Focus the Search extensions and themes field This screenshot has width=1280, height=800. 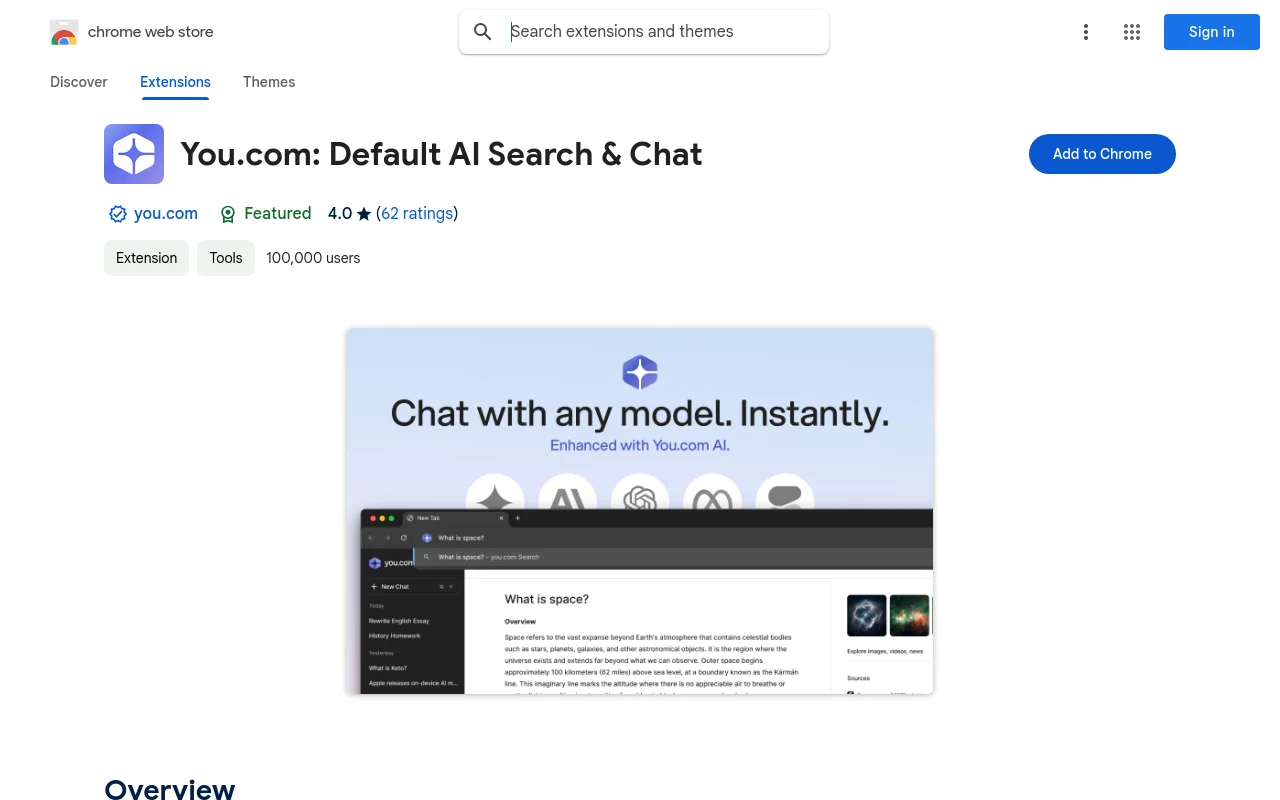tap(660, 32)
